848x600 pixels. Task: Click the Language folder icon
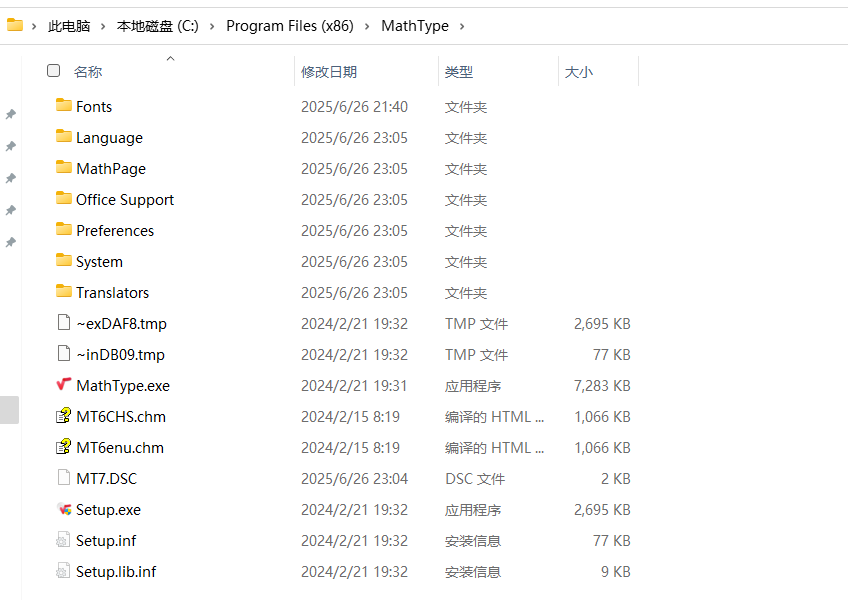pos(64,136)
